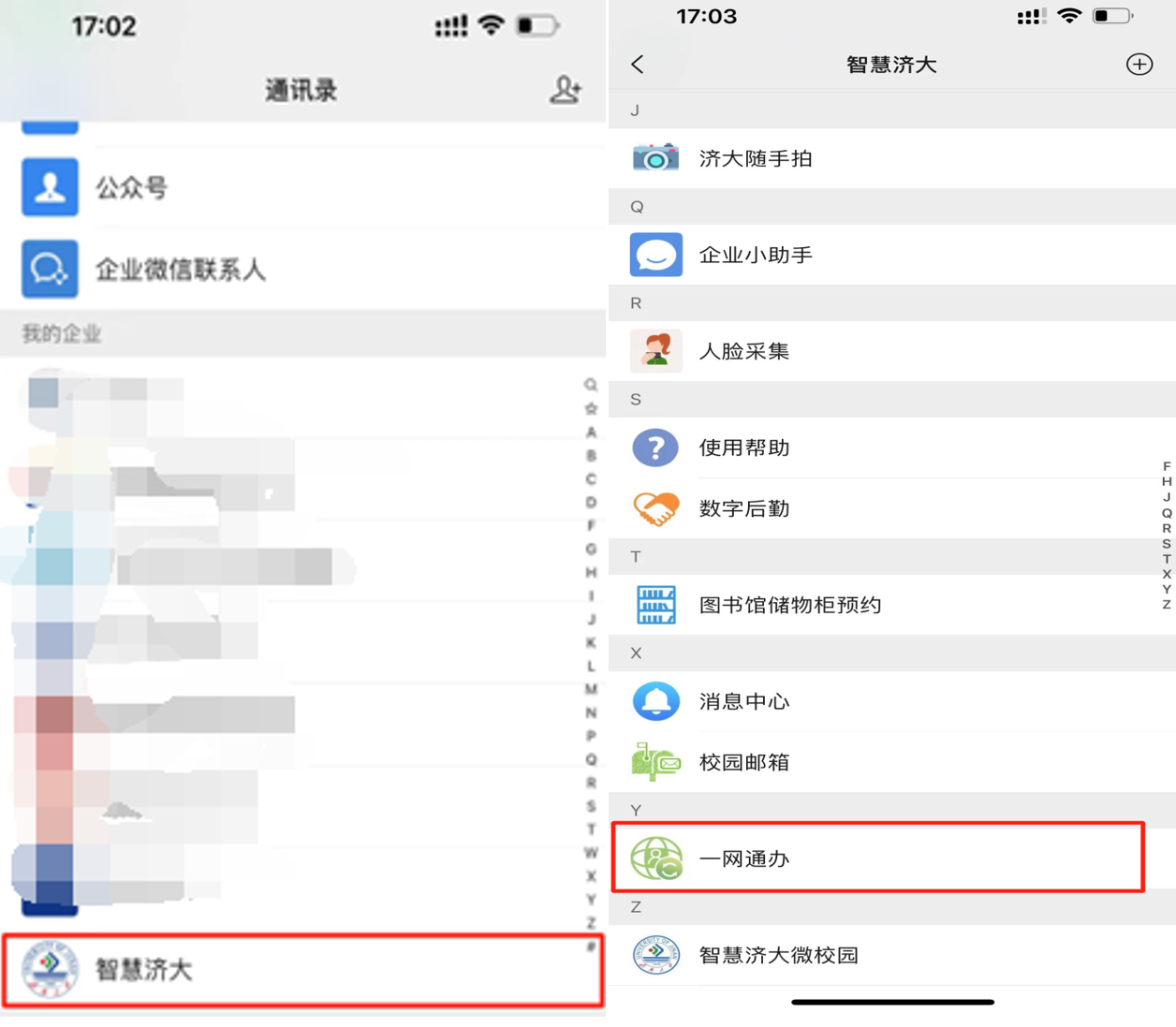Screen dimensions: 1176x1027
Task: Open 消息中心 bell notification item
Action: 892,701
